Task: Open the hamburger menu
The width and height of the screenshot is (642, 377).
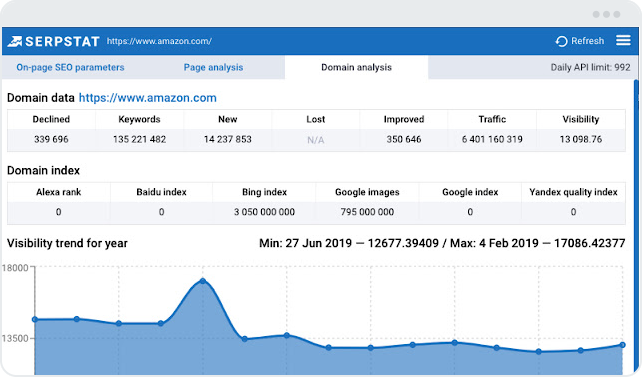Action: pos(623,40)
